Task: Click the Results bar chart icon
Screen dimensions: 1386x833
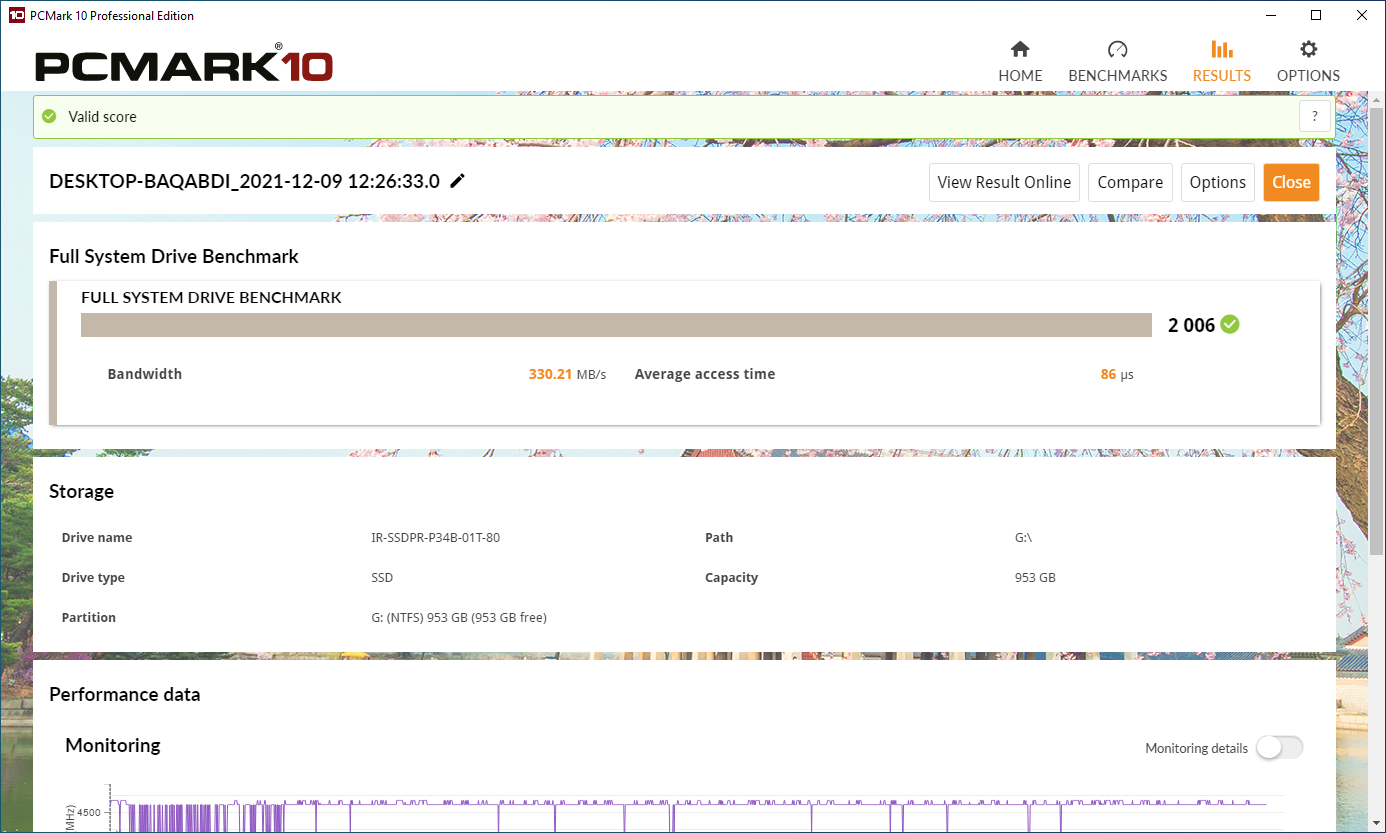Action: [1222, 49]
